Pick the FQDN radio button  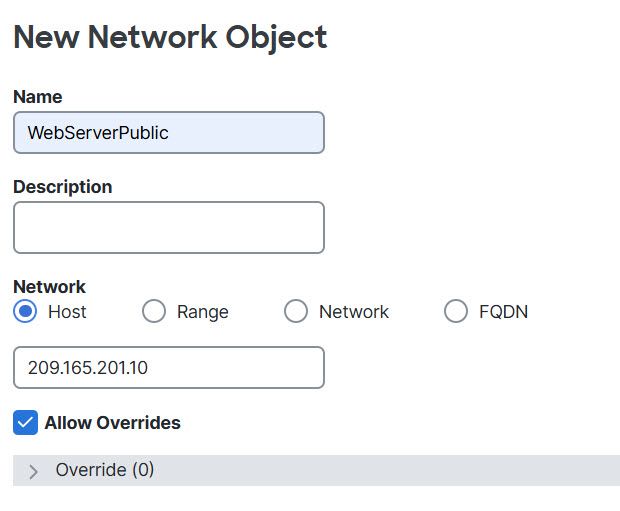click(x=456, y=311)
